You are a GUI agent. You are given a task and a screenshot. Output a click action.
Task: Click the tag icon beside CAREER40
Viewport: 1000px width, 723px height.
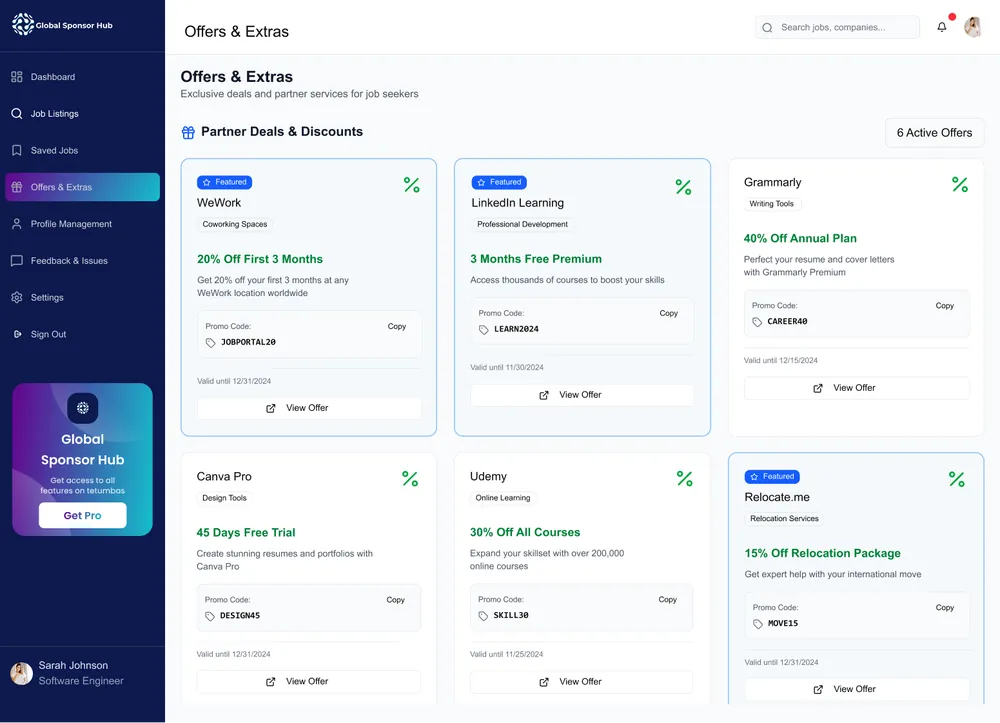point(757,322)
